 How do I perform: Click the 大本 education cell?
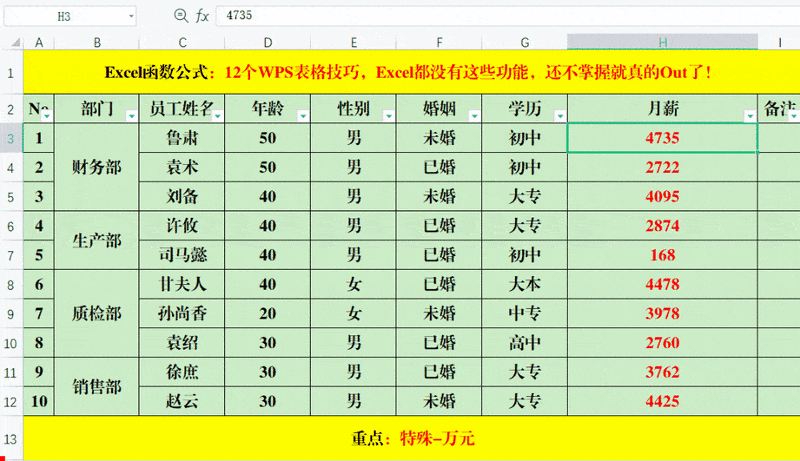click(x=524, y=284)
